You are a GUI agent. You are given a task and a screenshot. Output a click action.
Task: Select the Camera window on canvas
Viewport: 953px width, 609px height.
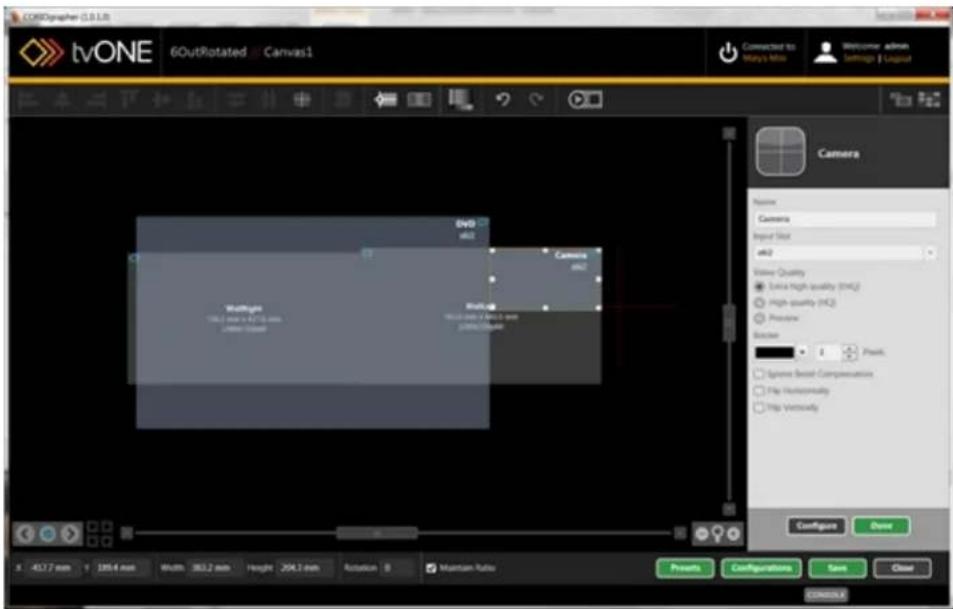point(545,280)
